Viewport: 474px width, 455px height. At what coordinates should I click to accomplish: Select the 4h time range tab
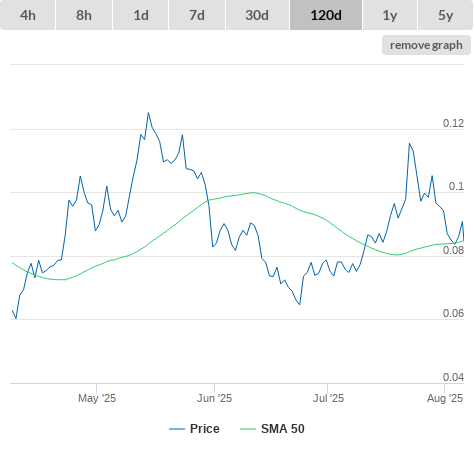[28, 15]
